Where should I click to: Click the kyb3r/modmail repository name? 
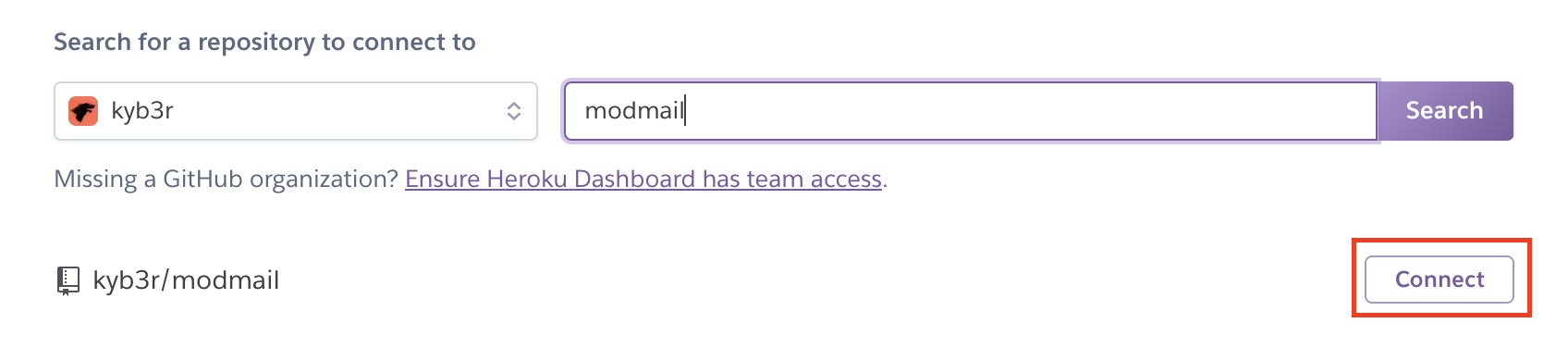point(186,280)
